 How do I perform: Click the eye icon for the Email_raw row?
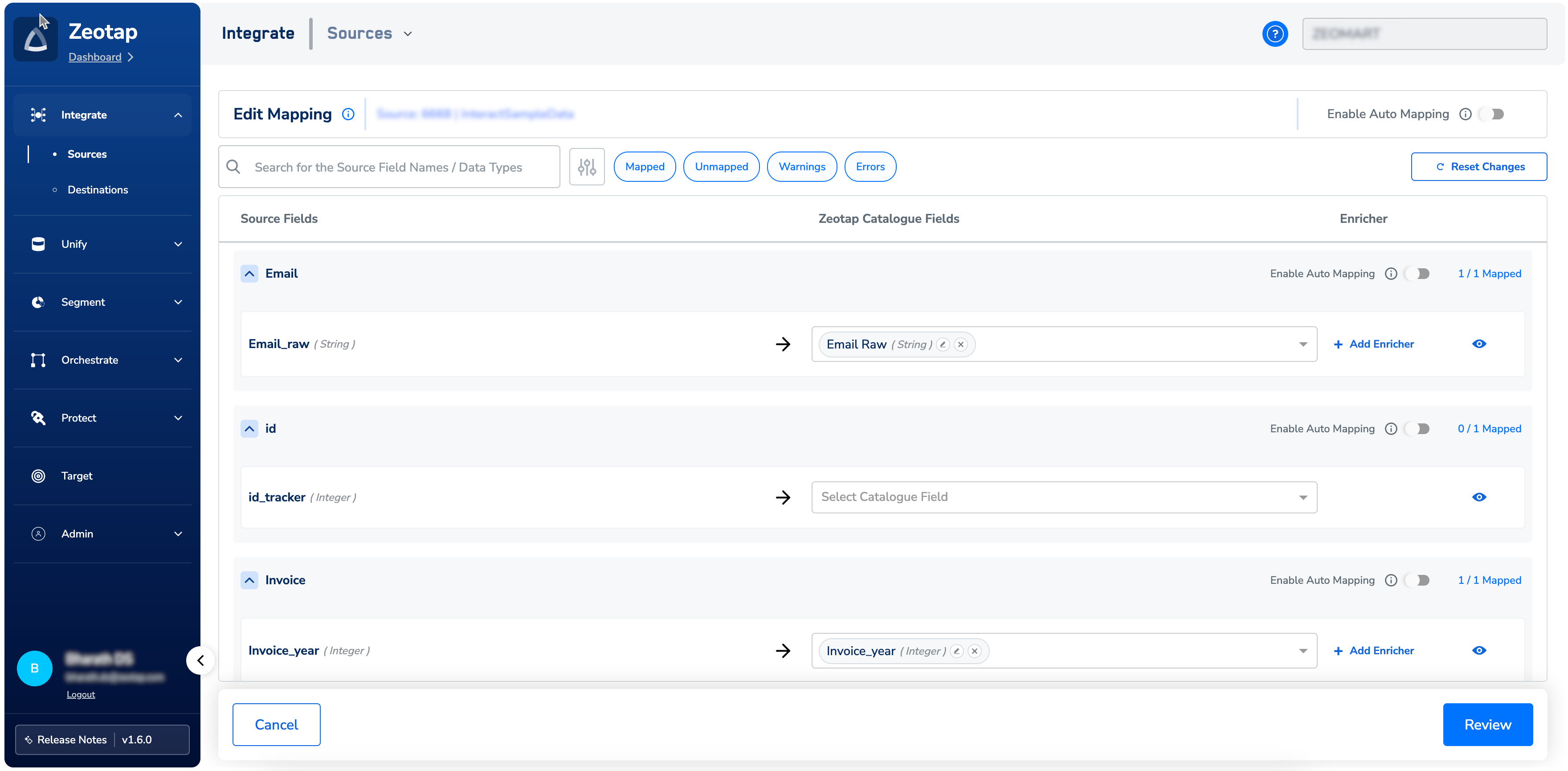pos(1478,344)
